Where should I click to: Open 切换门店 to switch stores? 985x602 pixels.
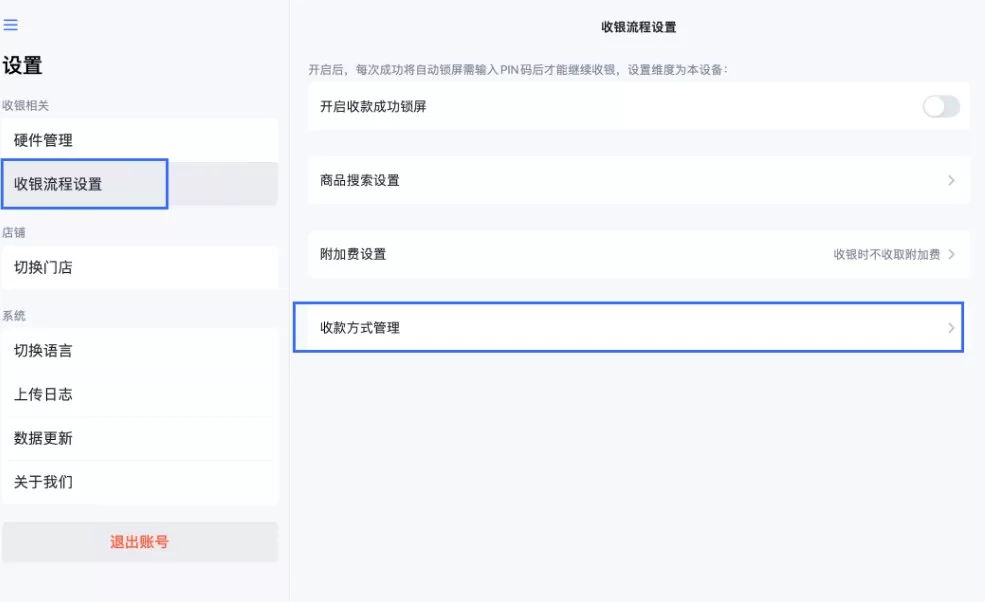click(140, 267)
